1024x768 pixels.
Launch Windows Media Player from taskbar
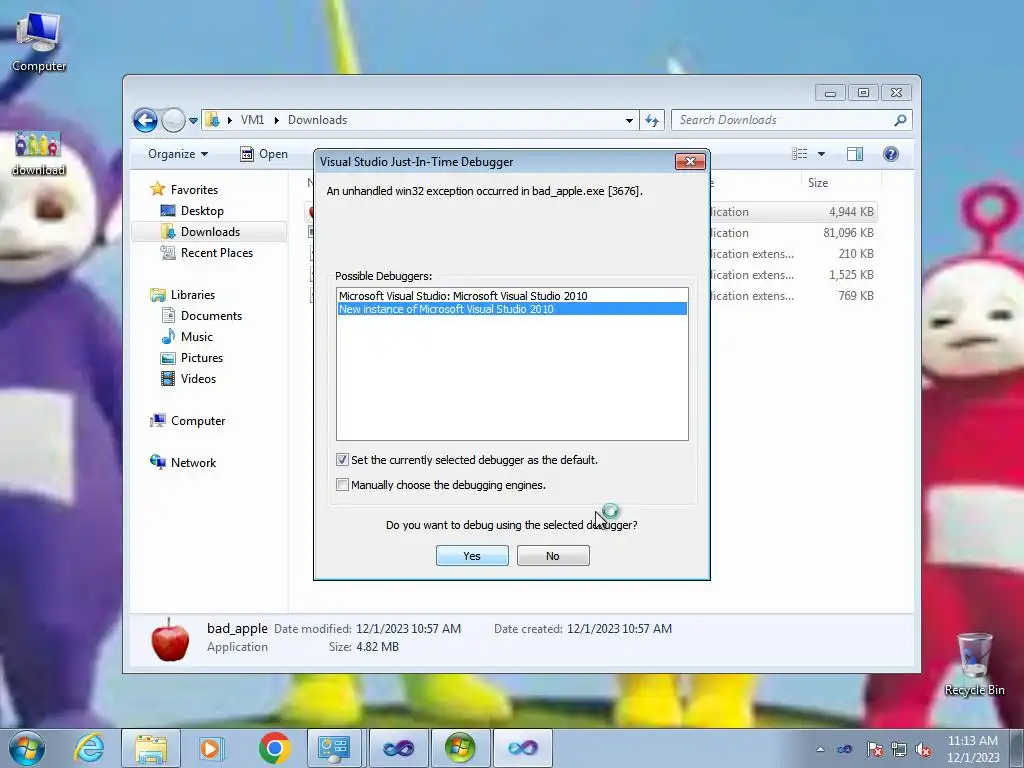(x=212, y=748)
